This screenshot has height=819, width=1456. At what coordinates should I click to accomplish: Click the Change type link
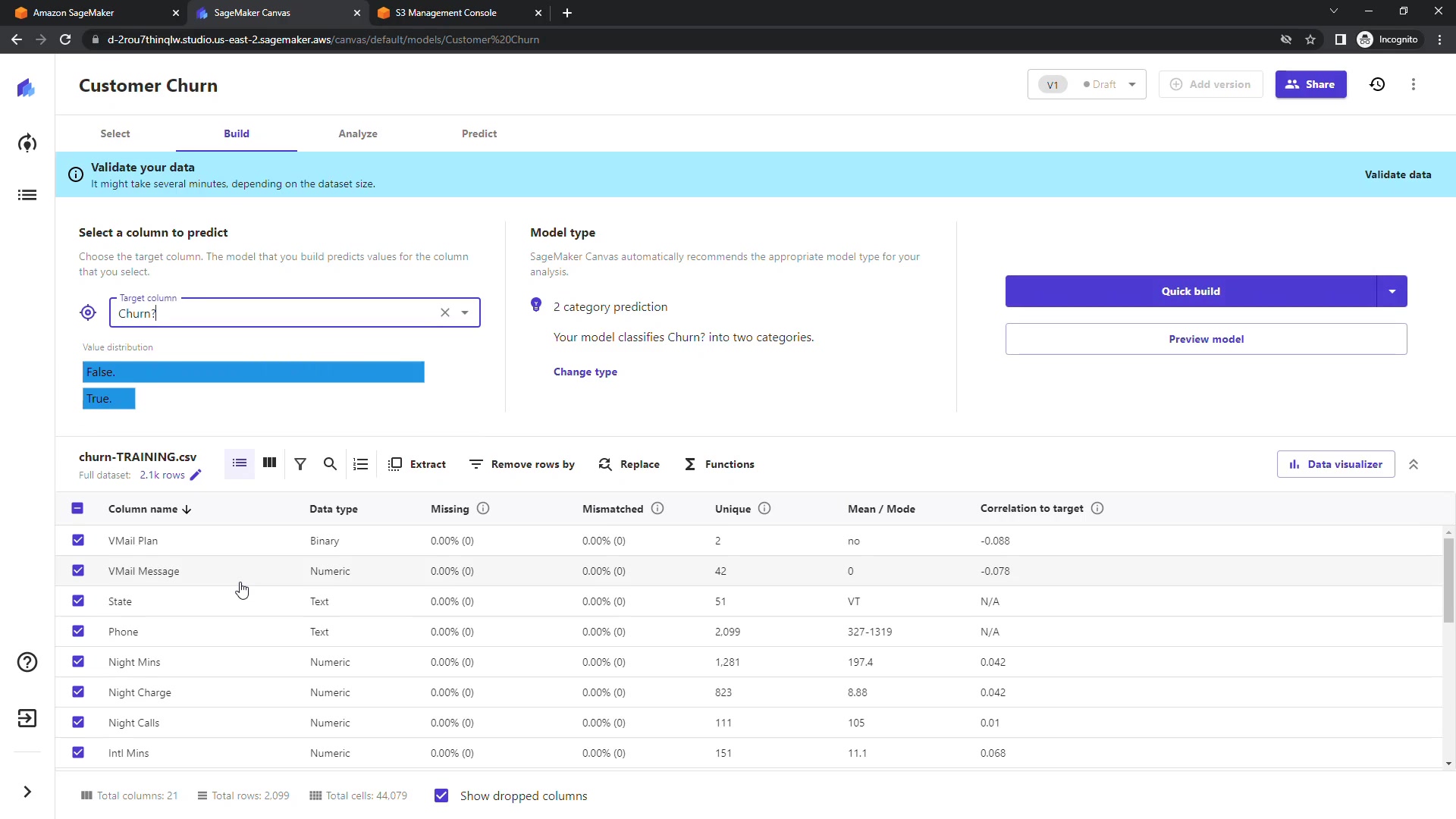(585, 372)
